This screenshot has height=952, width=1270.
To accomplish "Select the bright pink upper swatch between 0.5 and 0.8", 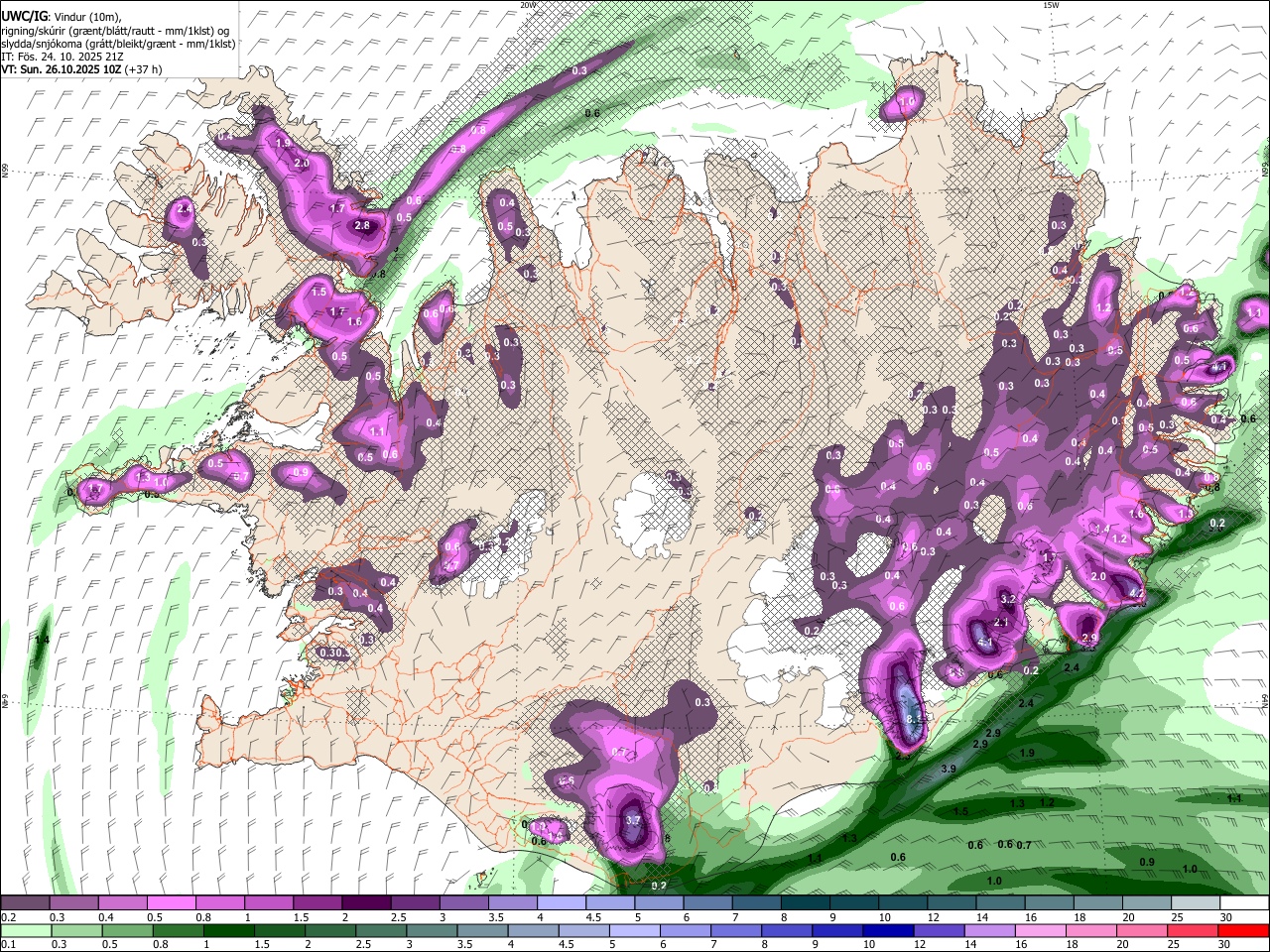I will point(172,903).
